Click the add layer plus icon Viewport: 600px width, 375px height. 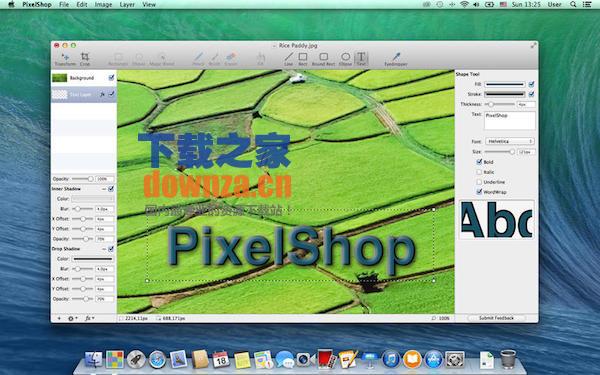tap(59, 318)
